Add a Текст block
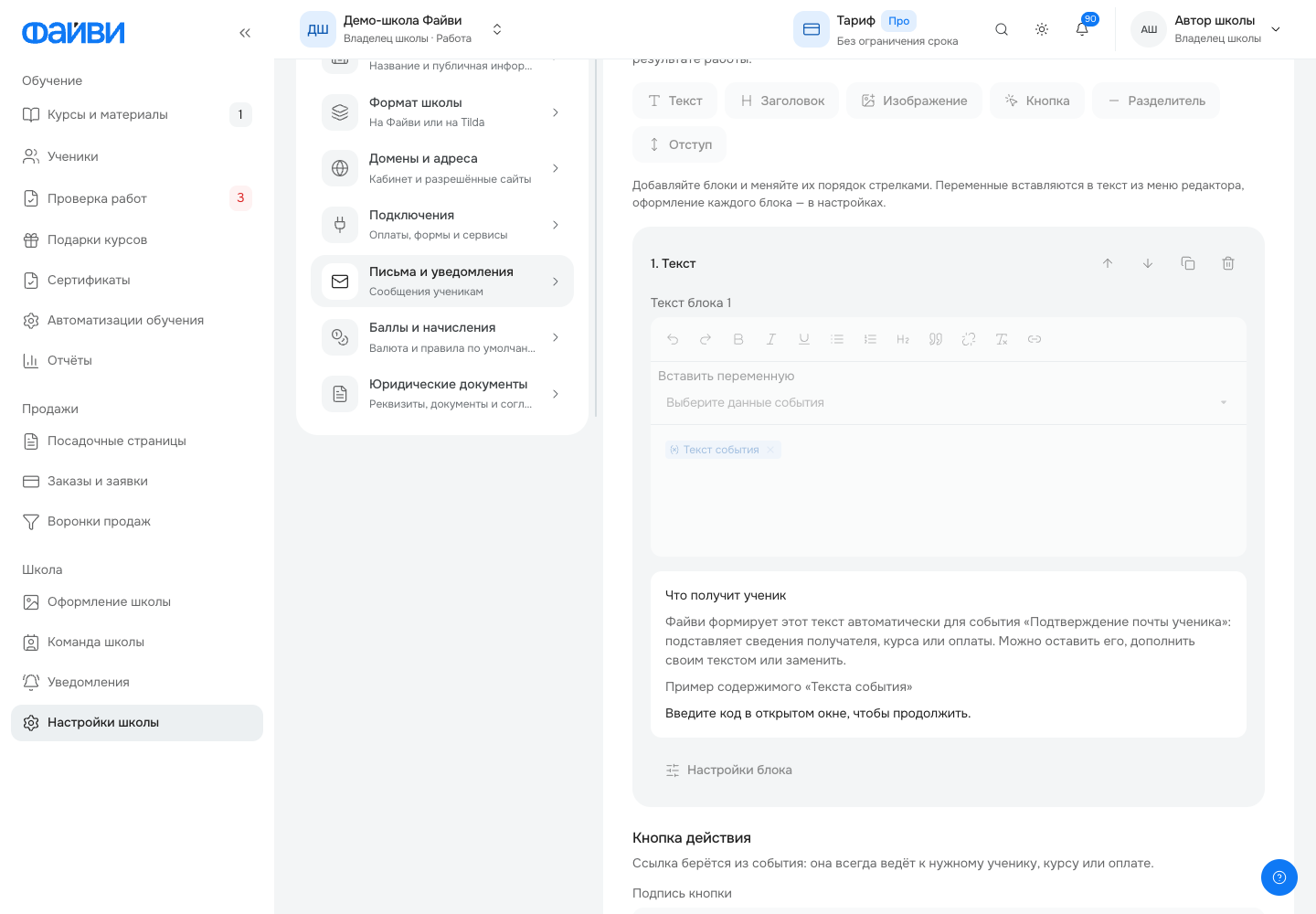Viewport: 1316px width, 914px height. (675, 101)
